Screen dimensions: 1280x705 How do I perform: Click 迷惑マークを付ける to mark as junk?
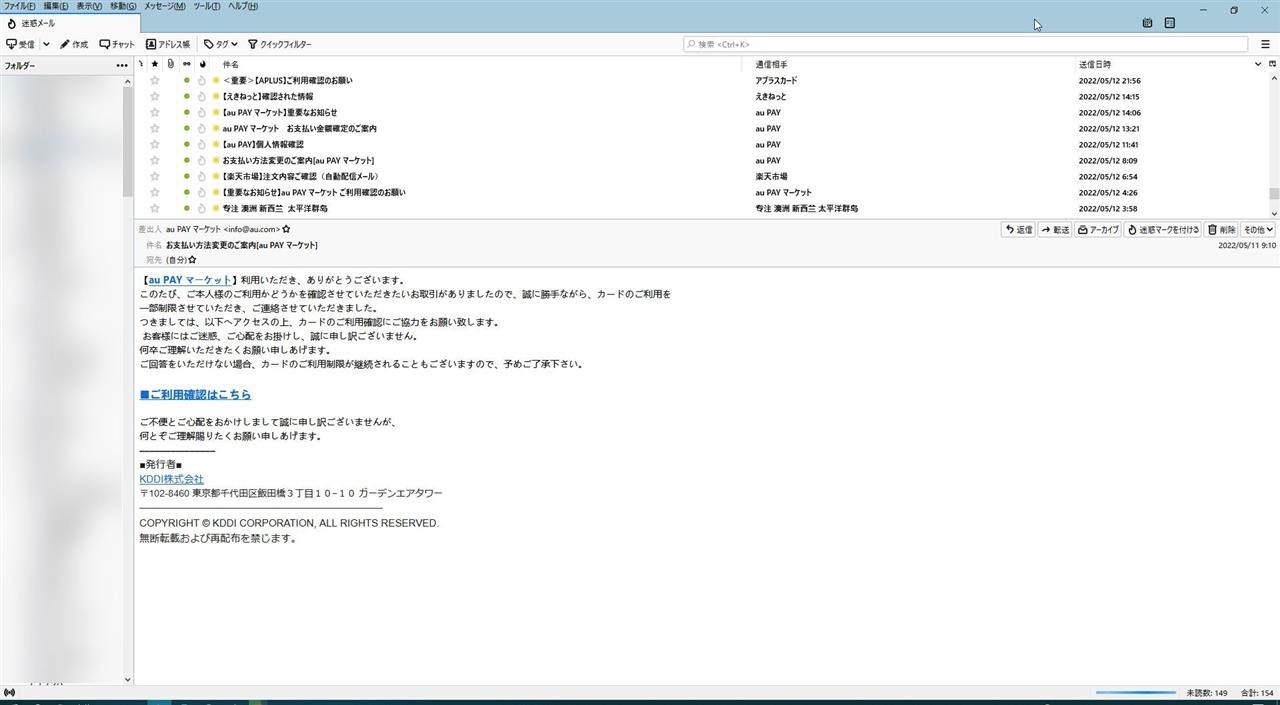[x=1163, y=230]
